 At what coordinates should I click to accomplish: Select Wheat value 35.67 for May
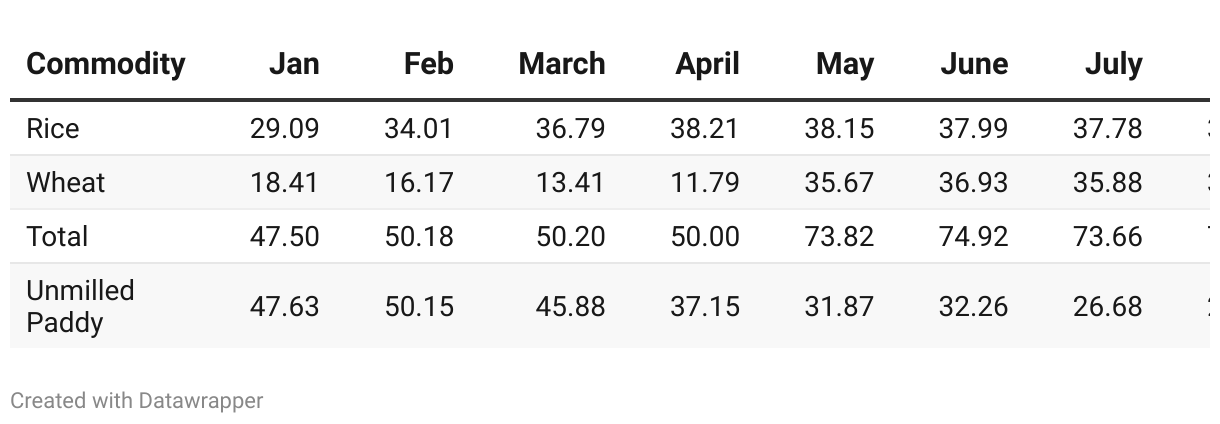[839, 183]
